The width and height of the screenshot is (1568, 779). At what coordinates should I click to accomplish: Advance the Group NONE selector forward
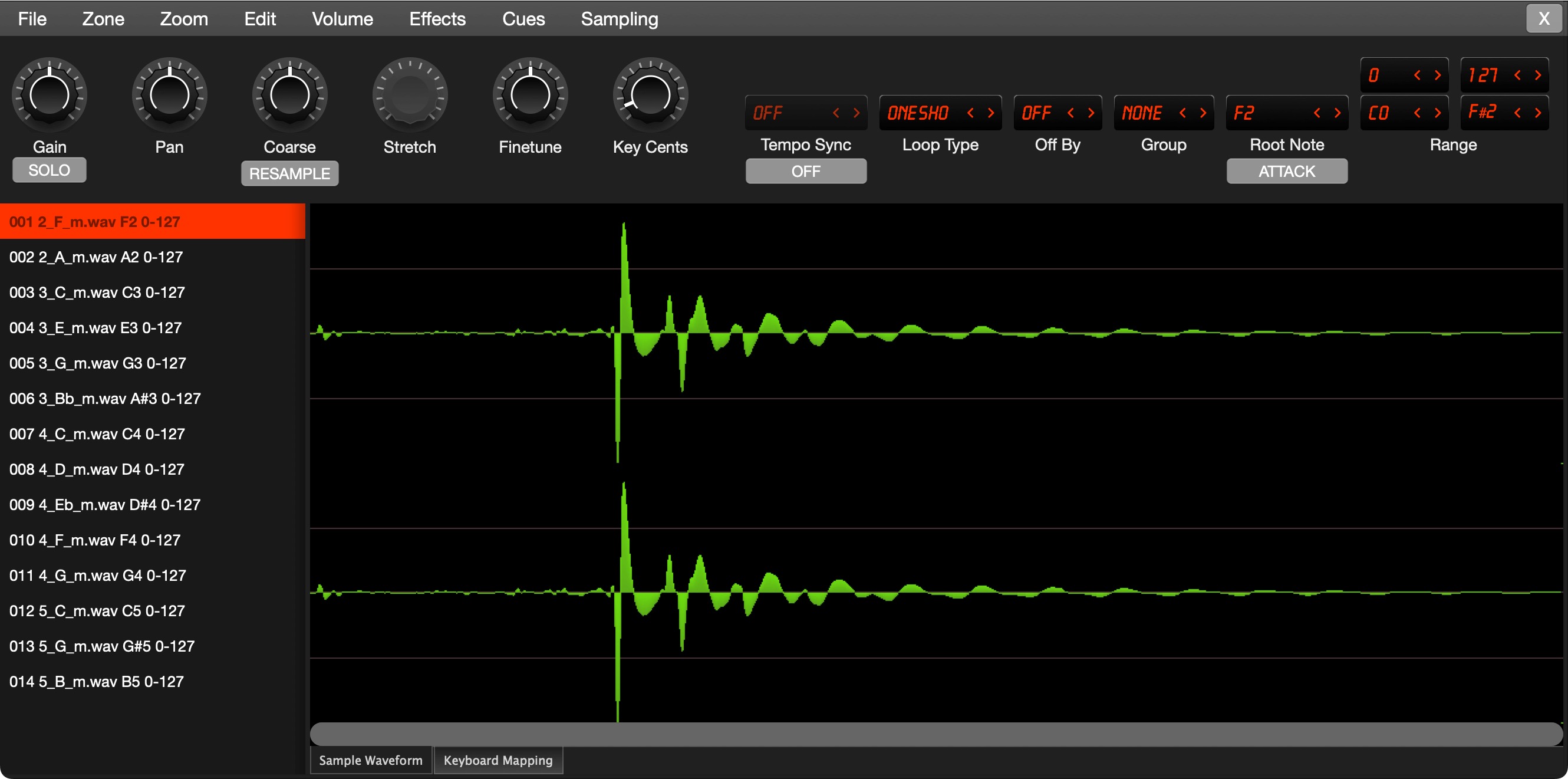click(1203, 113)
